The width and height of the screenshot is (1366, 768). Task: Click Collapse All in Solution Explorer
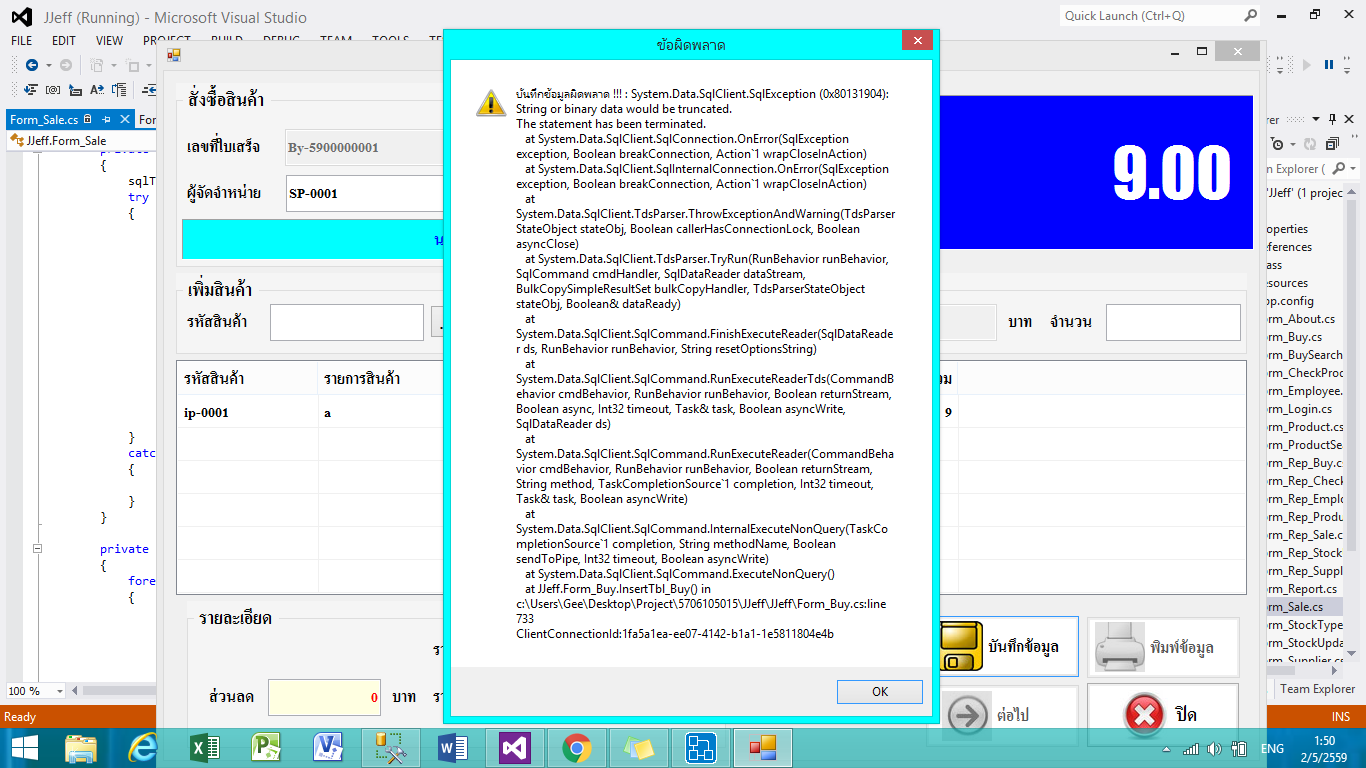click(1330, 144)
